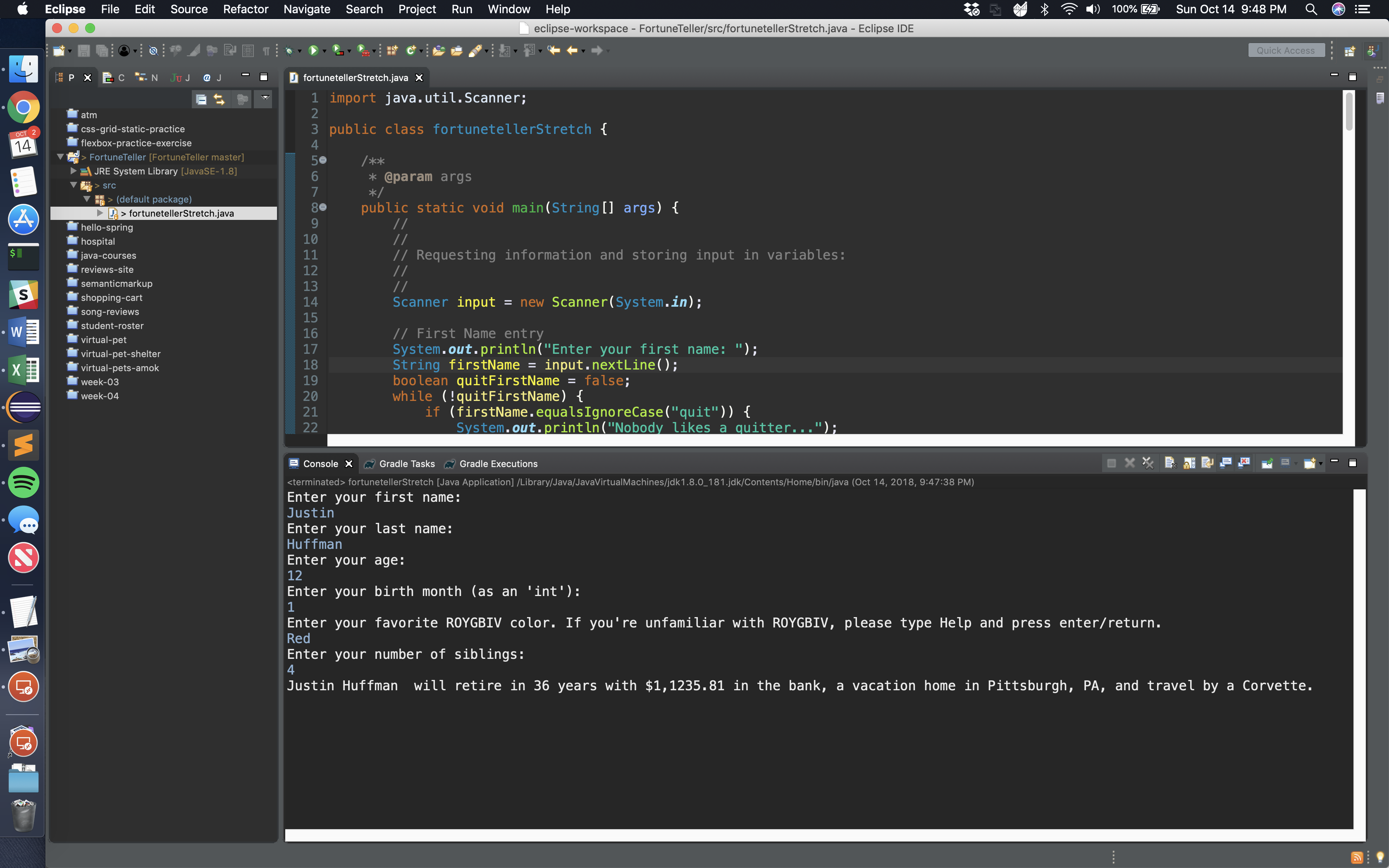Click the Open Type icon
This screenshot has width=1389, height=868.
tap(439, 50)
